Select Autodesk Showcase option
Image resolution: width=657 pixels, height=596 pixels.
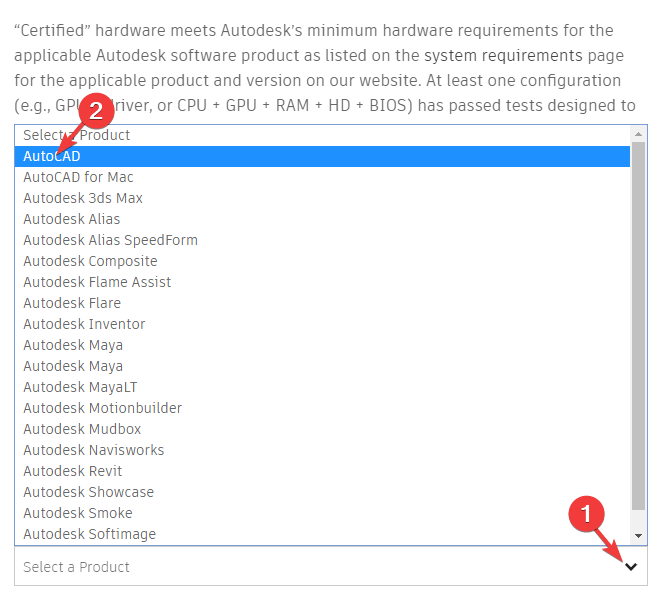[322, 492]
